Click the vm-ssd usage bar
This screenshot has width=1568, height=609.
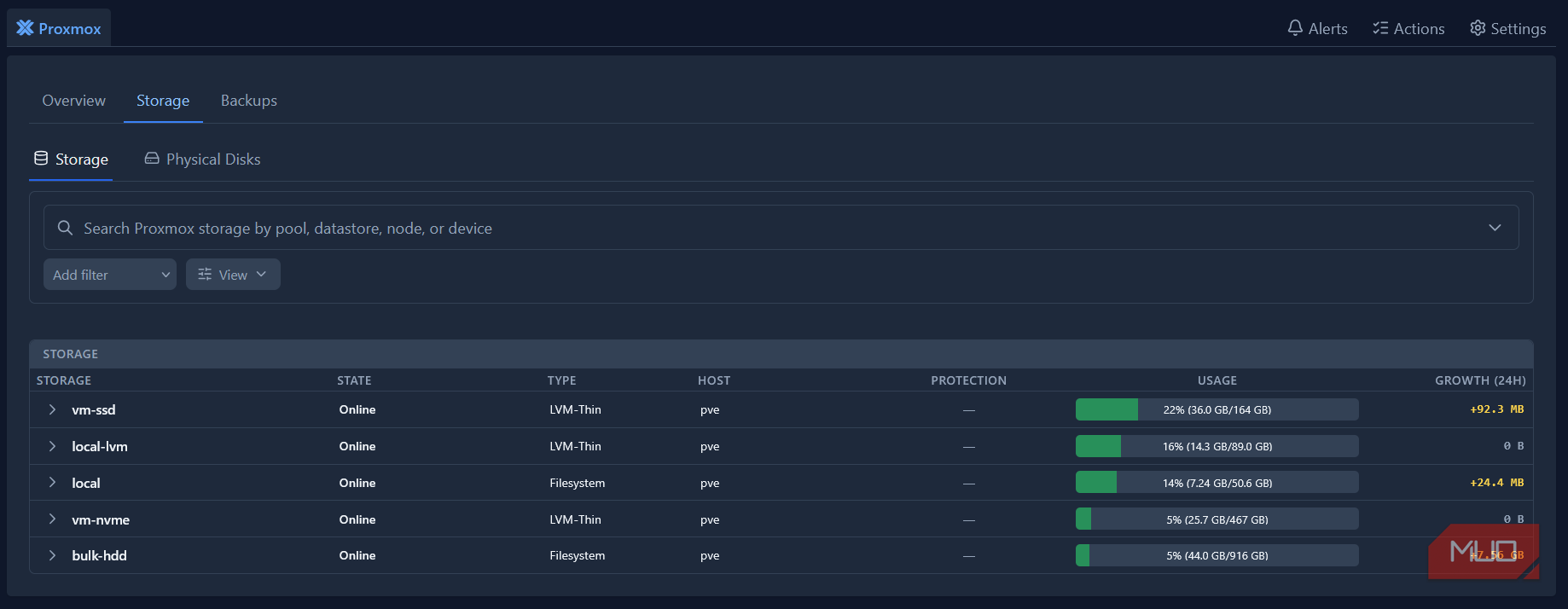click(x=1217, y=409)
